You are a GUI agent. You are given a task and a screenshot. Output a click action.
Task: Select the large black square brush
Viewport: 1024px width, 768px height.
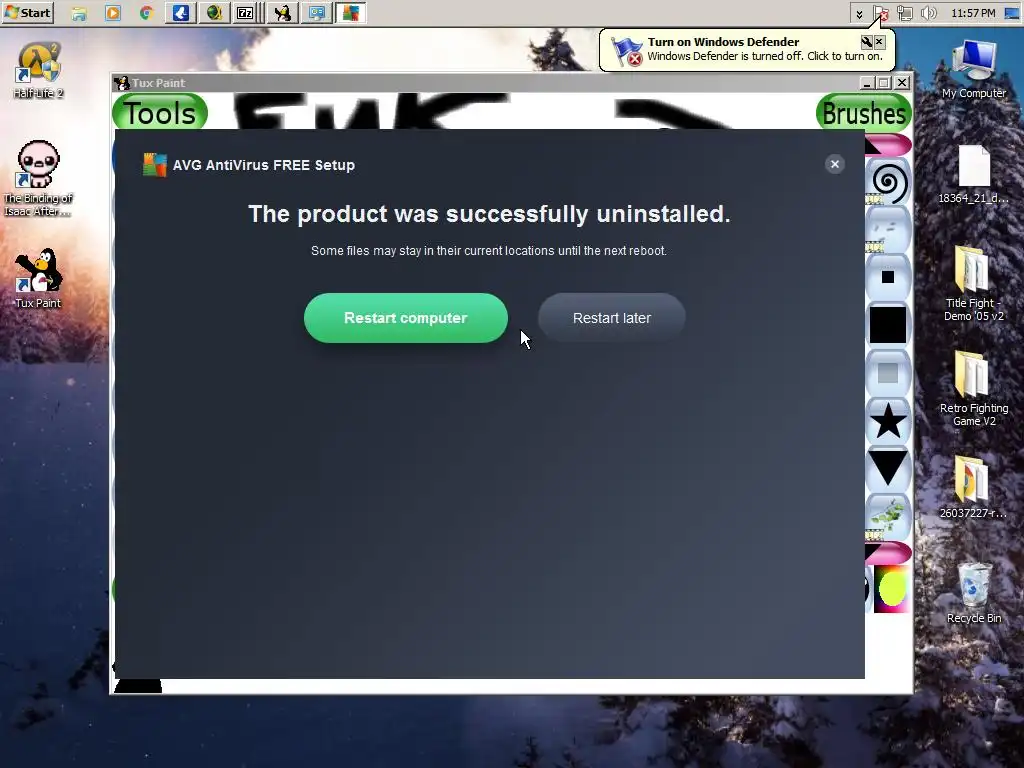[888, 325]
